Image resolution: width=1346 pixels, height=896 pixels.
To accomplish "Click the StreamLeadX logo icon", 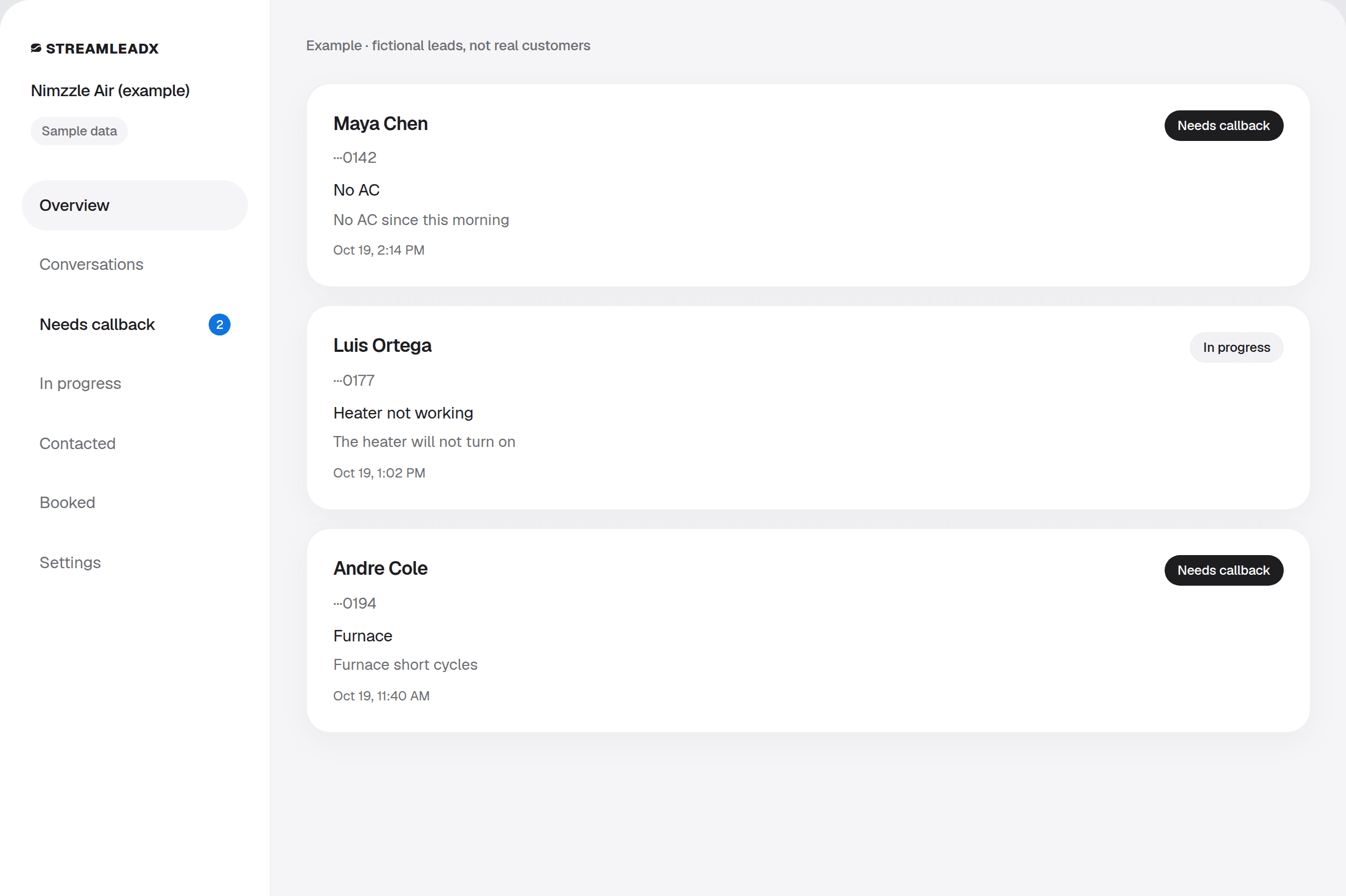I will (x=36, y=49).
